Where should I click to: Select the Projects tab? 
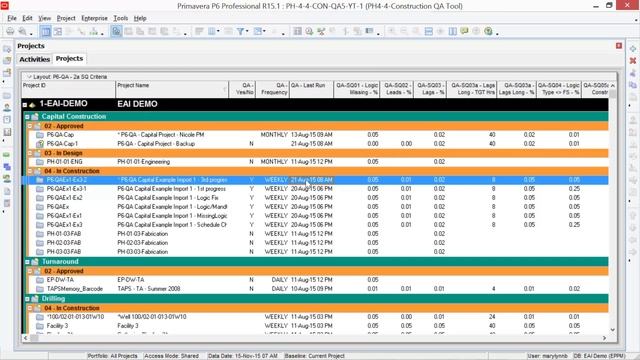pos(69,59)
